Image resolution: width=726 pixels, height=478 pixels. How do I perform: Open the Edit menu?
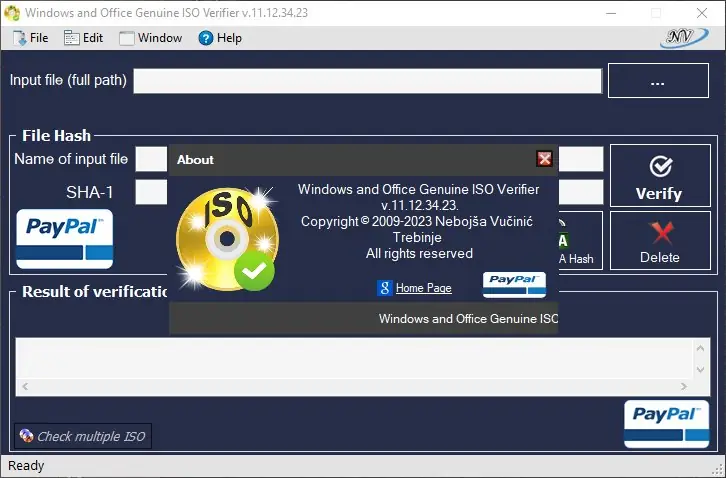[84, 38]
